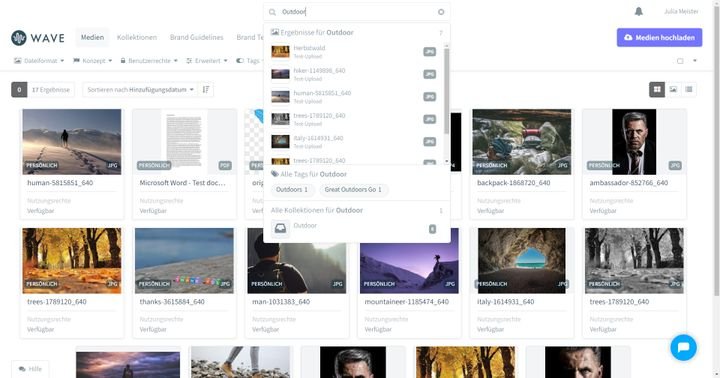Select the Great Outdoors Go tag chip
Screen dimensions: 720x378
point(353,189)
